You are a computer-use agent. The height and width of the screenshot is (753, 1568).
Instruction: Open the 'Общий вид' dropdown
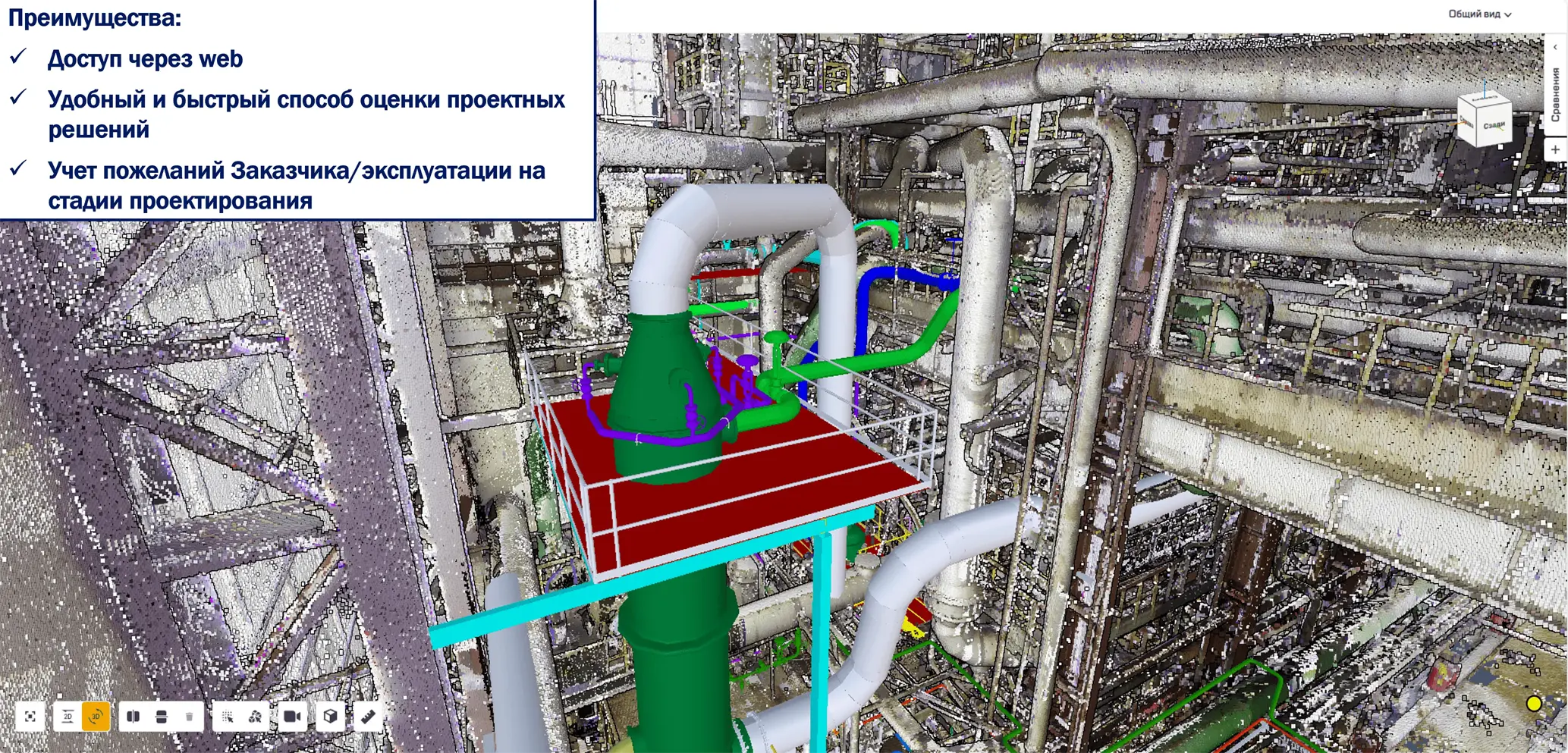point(1479,14)
